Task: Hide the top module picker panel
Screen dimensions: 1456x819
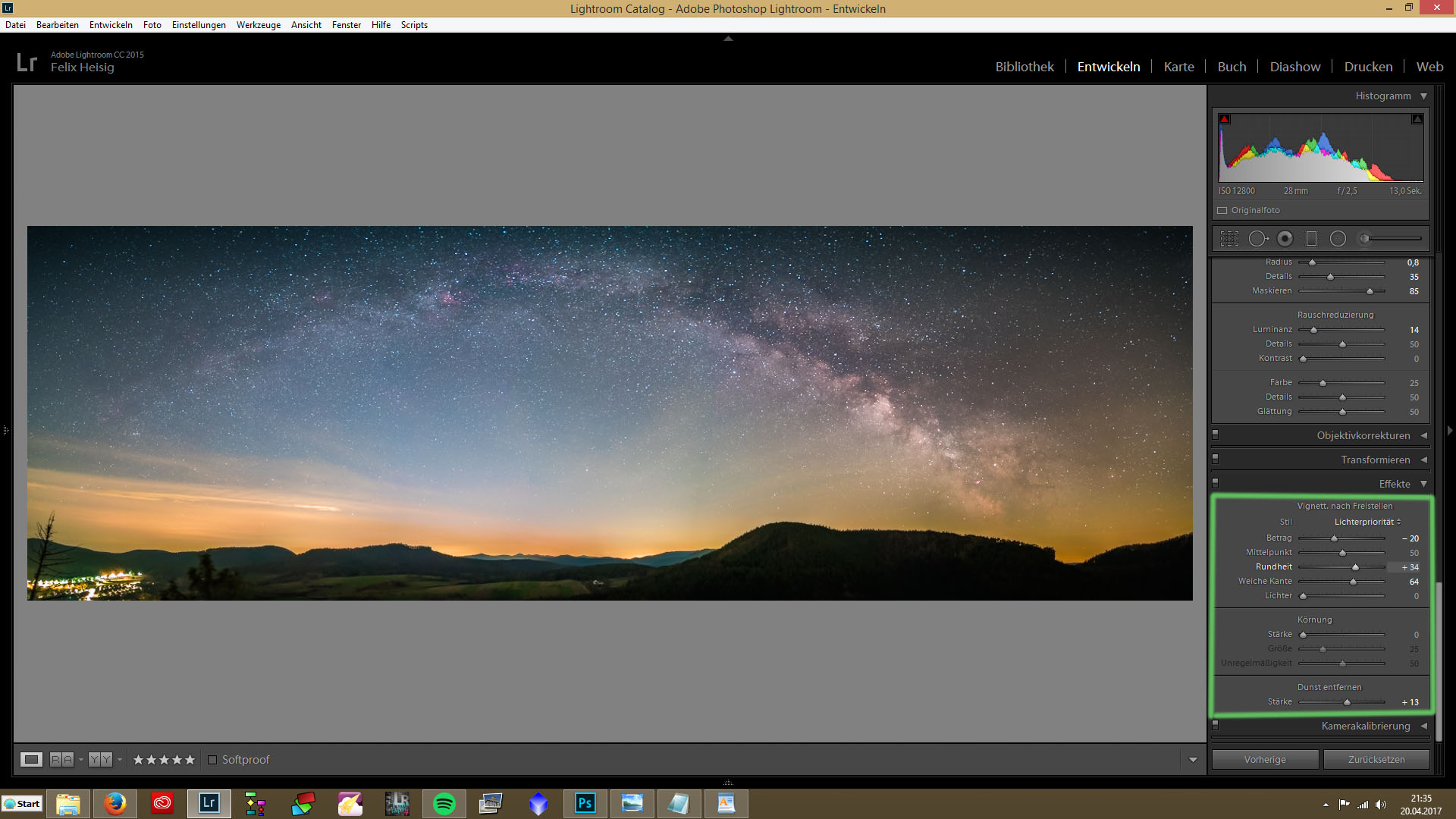Action: coord(728,38)
